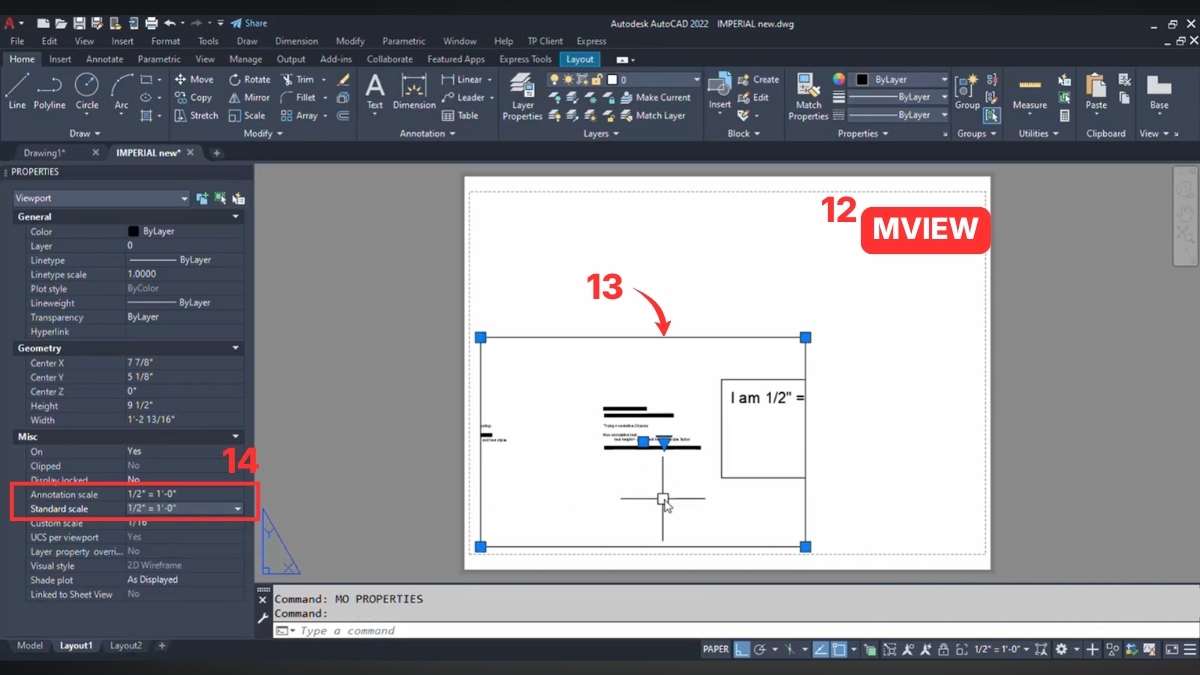
Task: Select the Text annotation tool
Action: (x=375, y=91)
